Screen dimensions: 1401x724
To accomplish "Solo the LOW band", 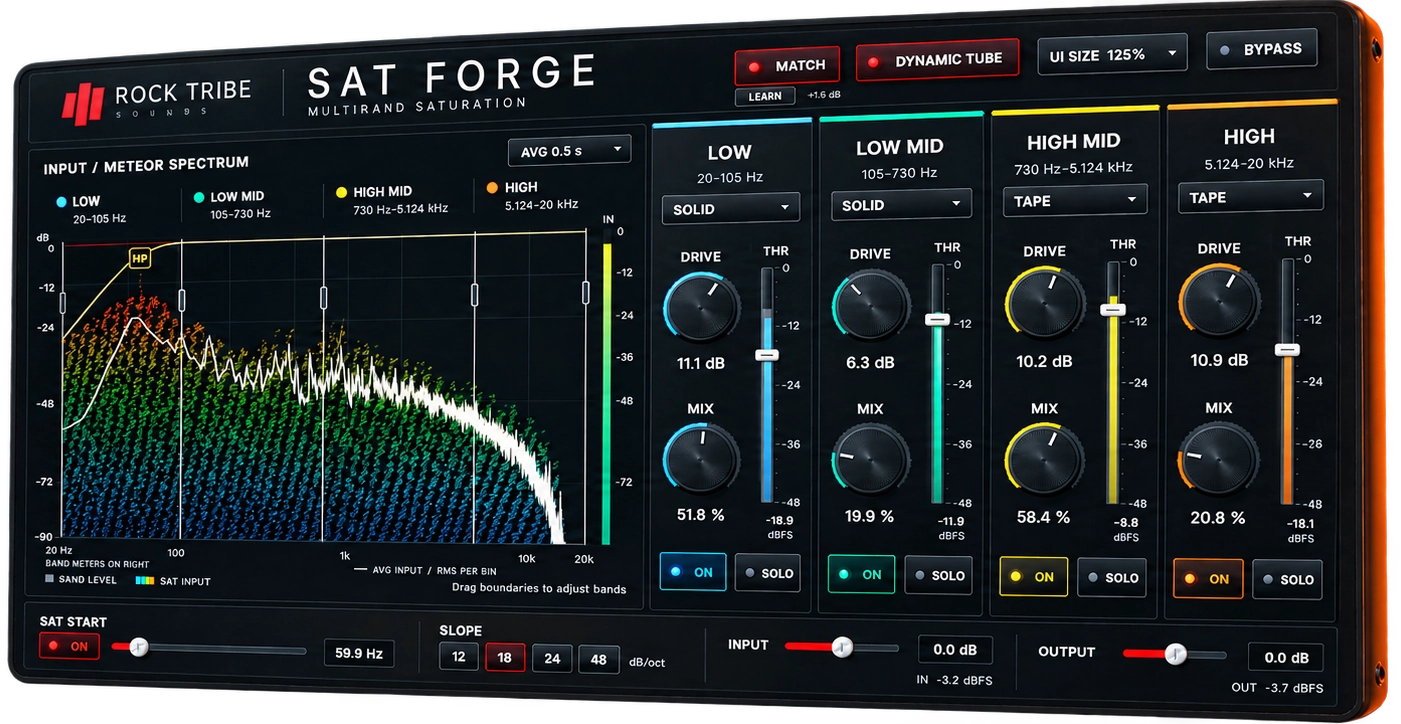I will pyautogui.click(x=768, y=573).
